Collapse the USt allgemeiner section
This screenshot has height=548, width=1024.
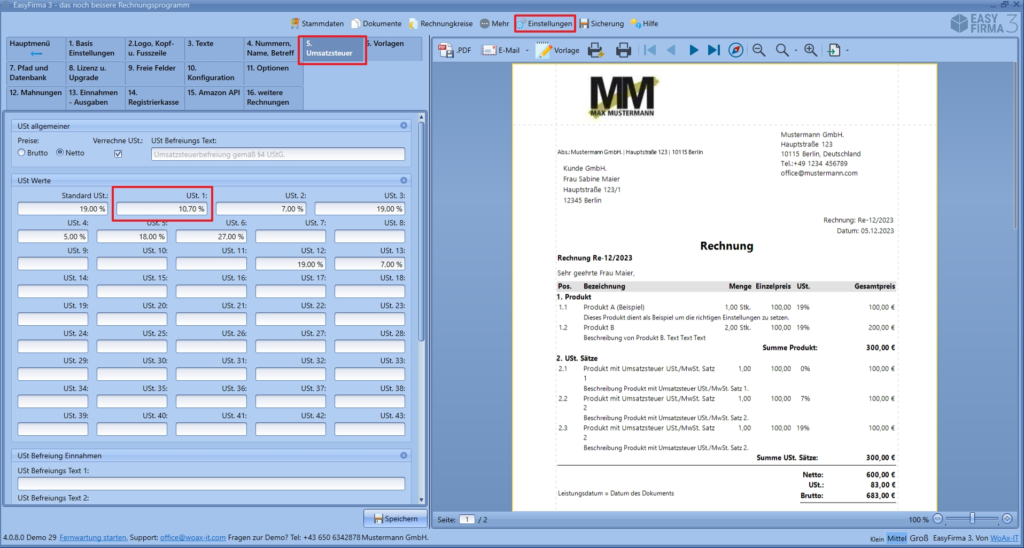(404, 126)
